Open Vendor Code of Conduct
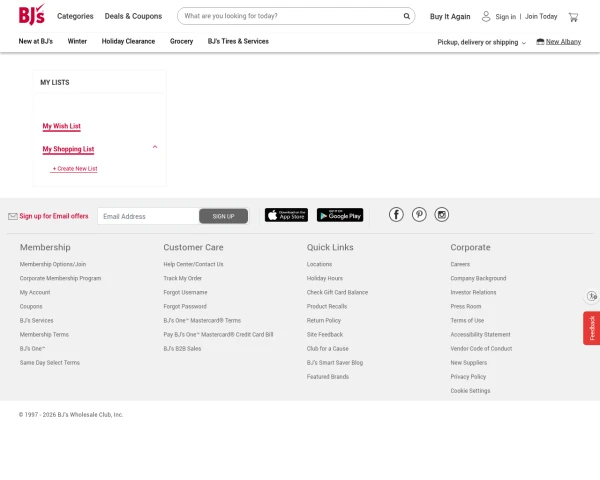 coord(481,349)
